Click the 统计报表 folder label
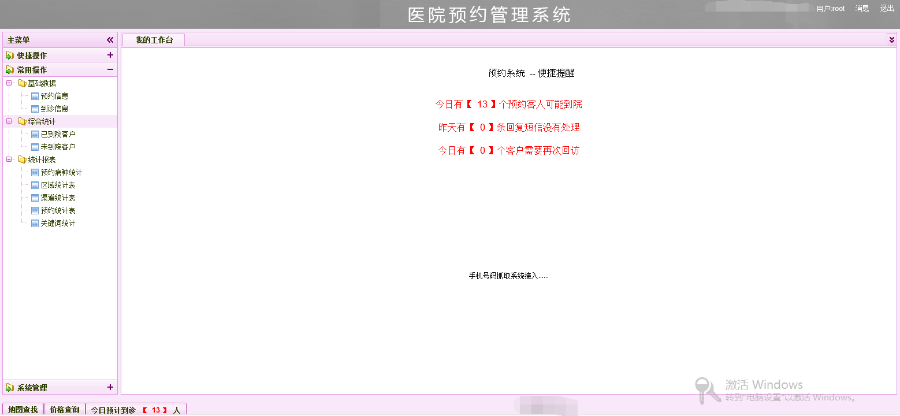 42,160
